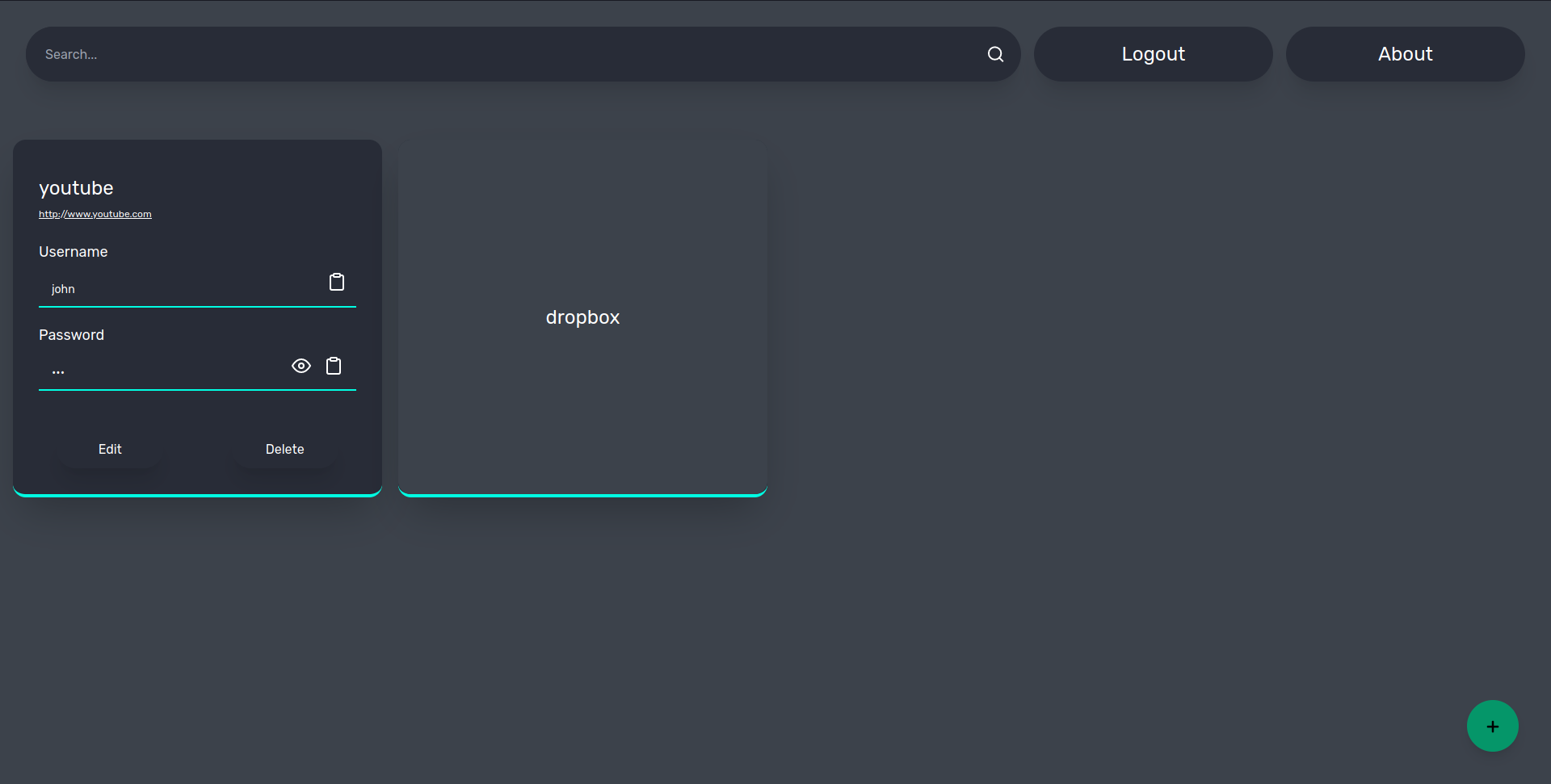This screenshot has height=784, width=1551.
Task: Open the http://www.youtube.com link
Action: point(95,214)
